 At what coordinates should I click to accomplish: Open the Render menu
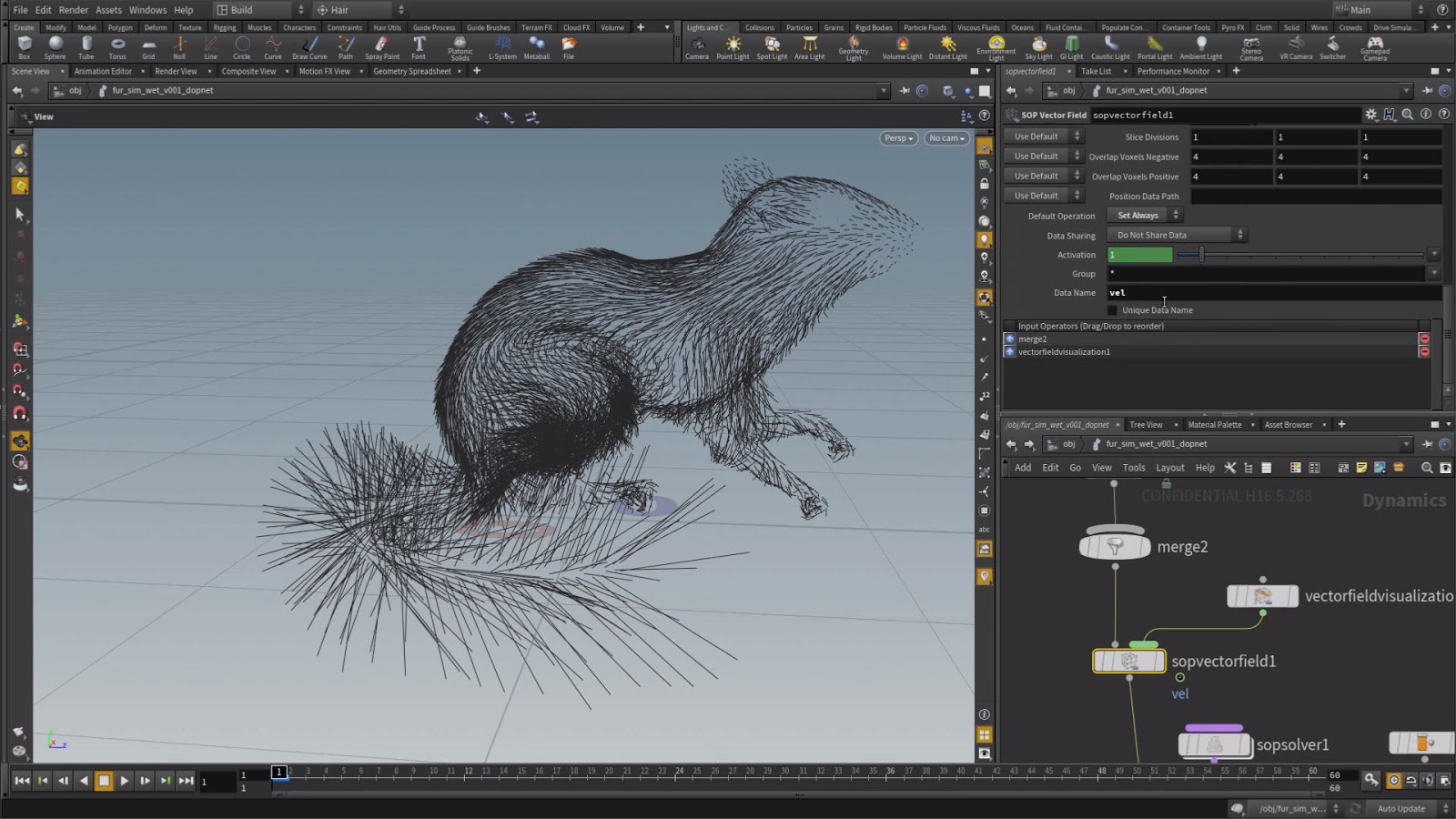tap(74, 10)
